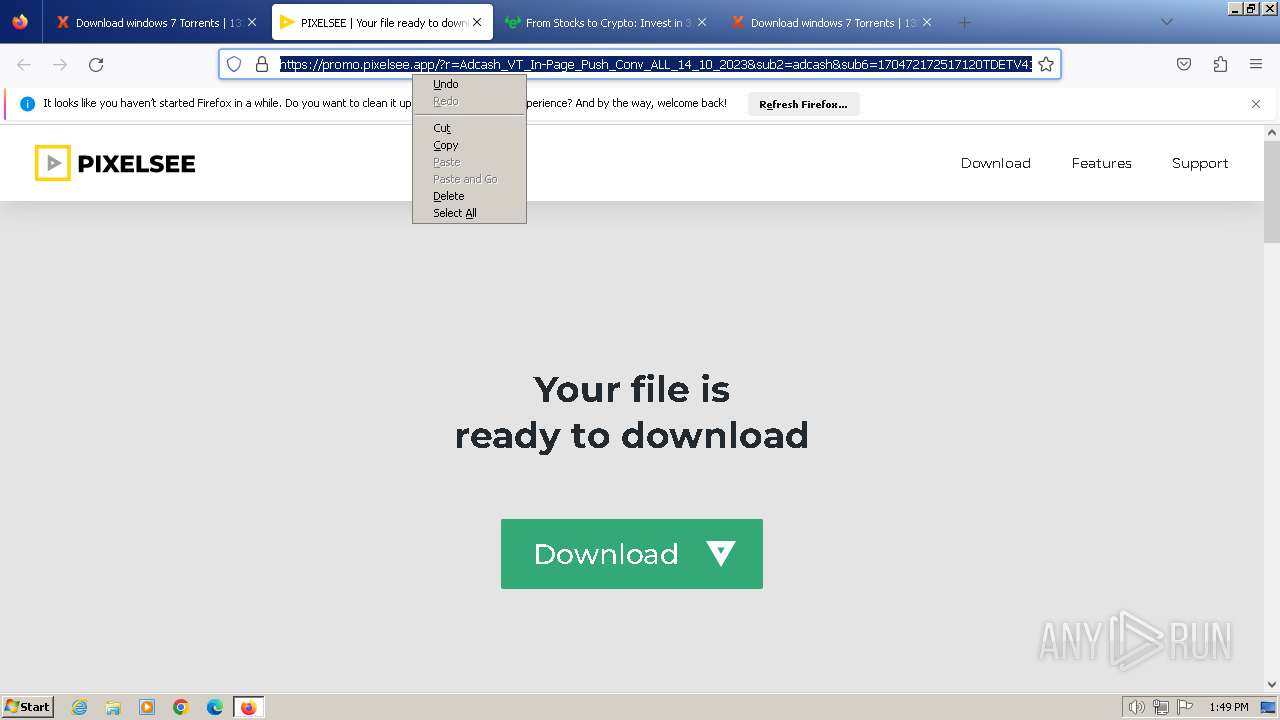Choose Delete from context menu
The width and height of the screenshot is (1280, 720).
469,196
